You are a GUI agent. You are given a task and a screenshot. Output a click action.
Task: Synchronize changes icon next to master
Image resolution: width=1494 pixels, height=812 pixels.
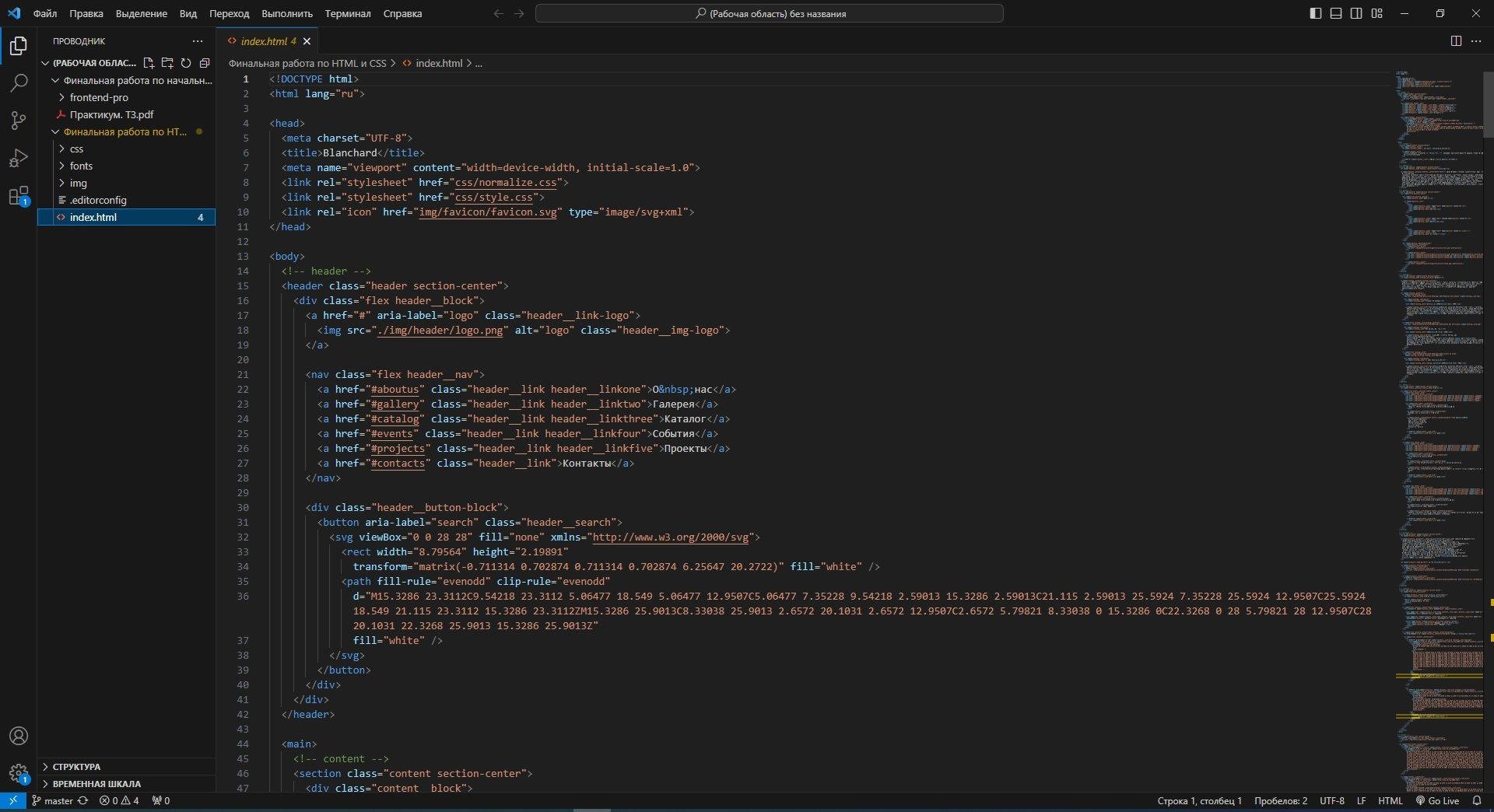(x=82, y=800)
